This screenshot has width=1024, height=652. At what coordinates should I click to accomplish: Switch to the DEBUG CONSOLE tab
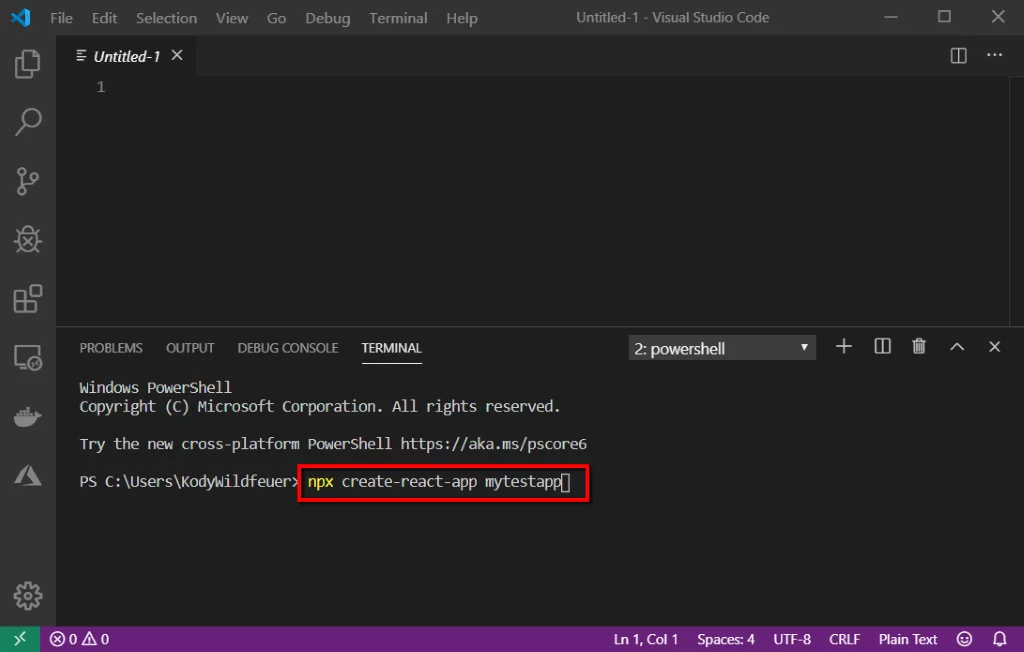[288, 348]
